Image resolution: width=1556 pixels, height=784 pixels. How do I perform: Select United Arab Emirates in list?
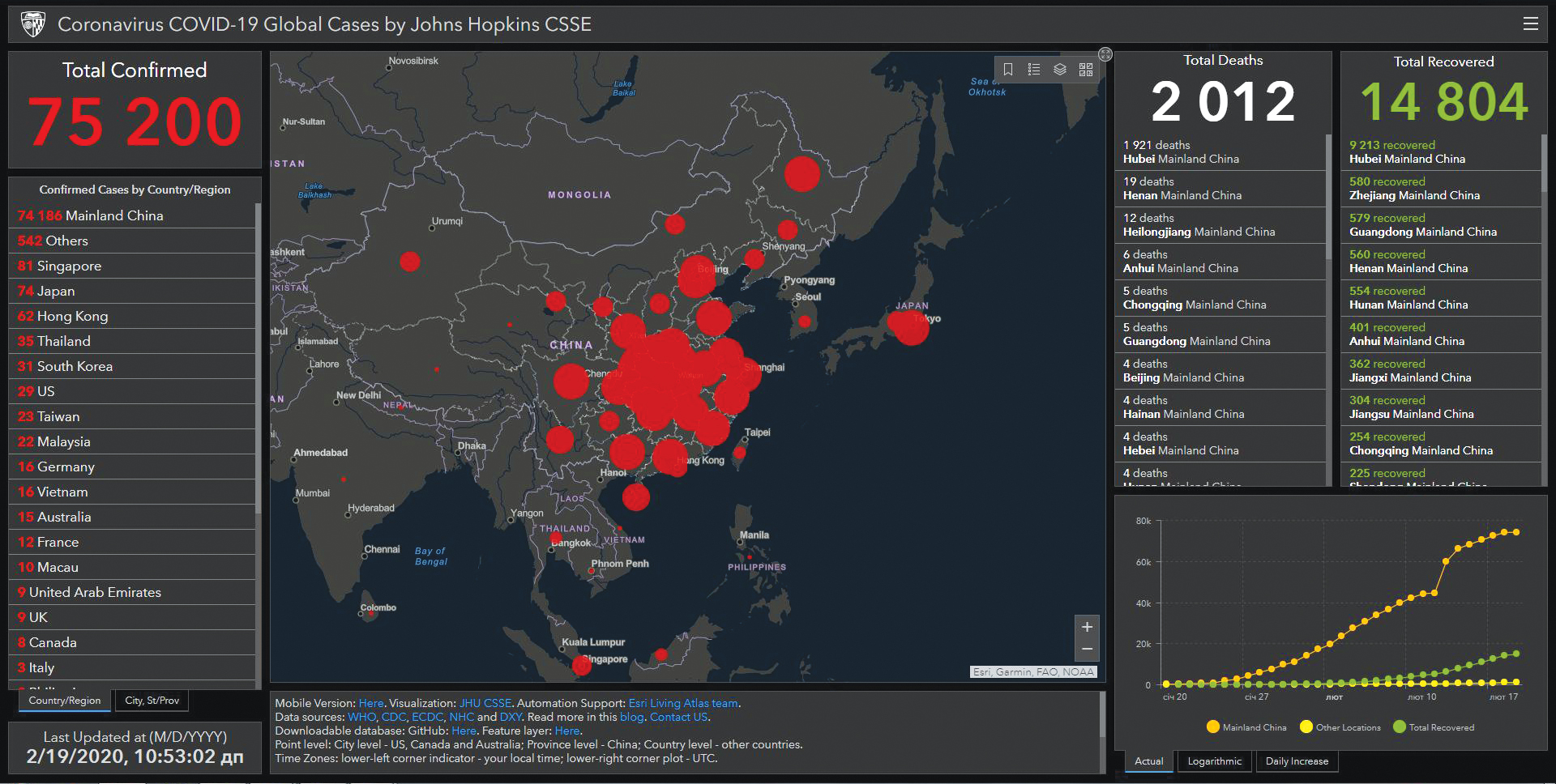[133, 592]
